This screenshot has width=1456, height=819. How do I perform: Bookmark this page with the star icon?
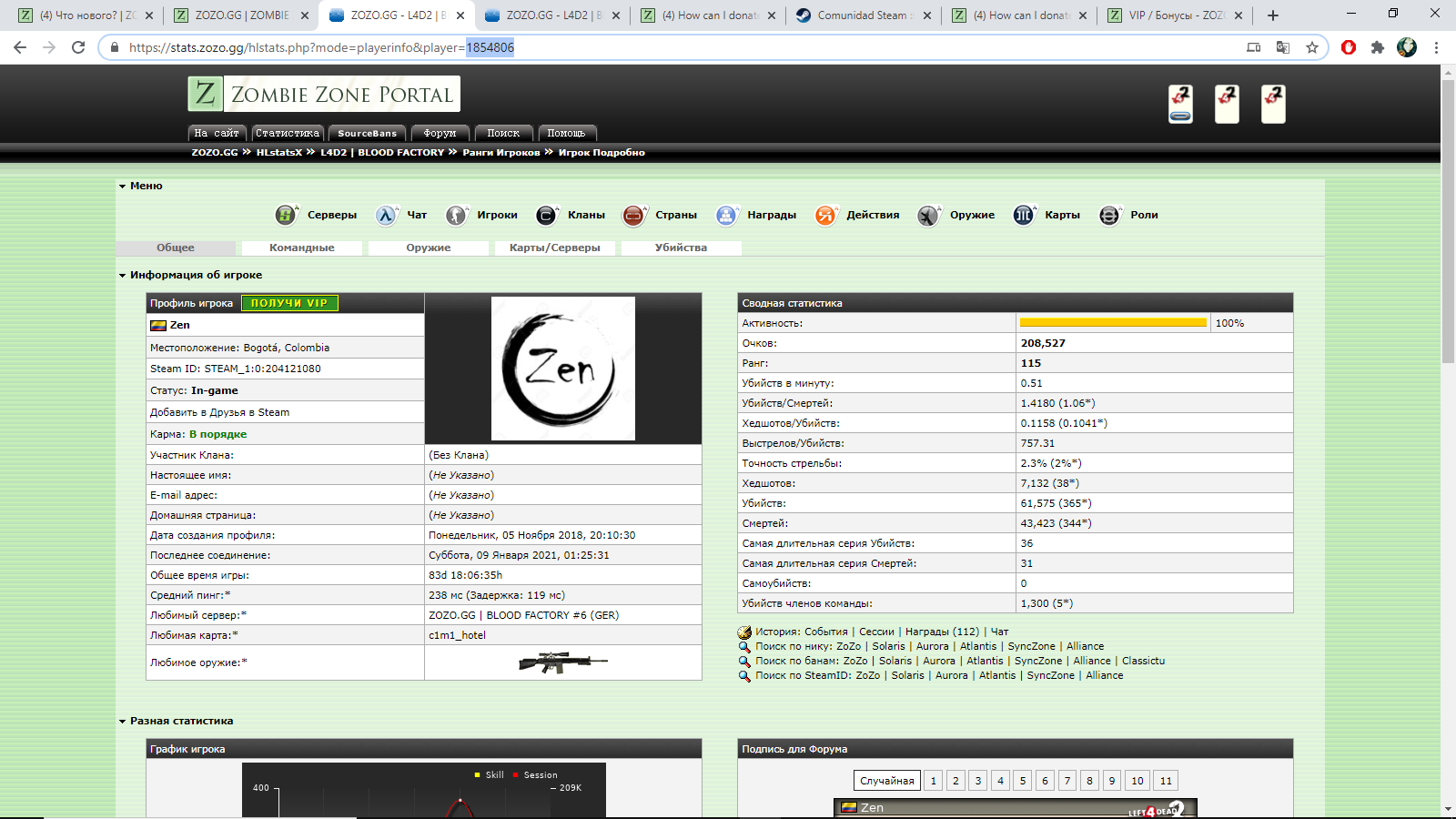pyautogui.click(x=1311, y=47)
